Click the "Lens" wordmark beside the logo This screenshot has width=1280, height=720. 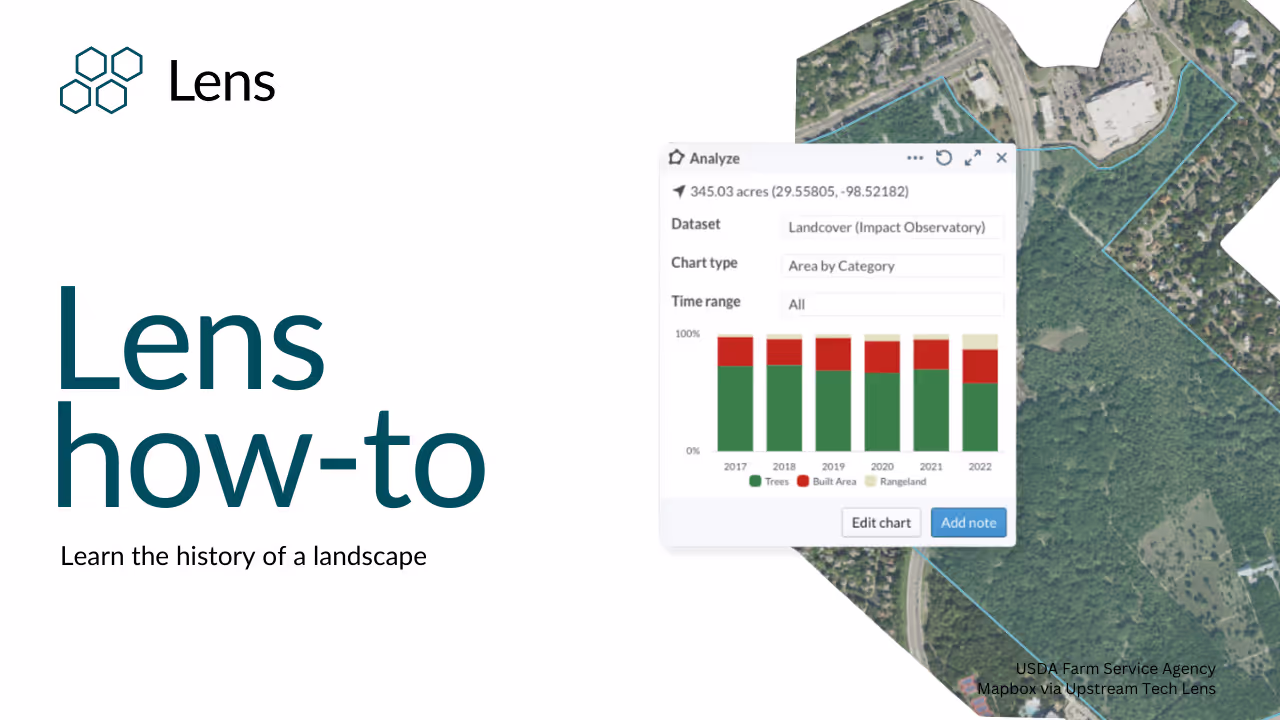(x=222, y=81)
